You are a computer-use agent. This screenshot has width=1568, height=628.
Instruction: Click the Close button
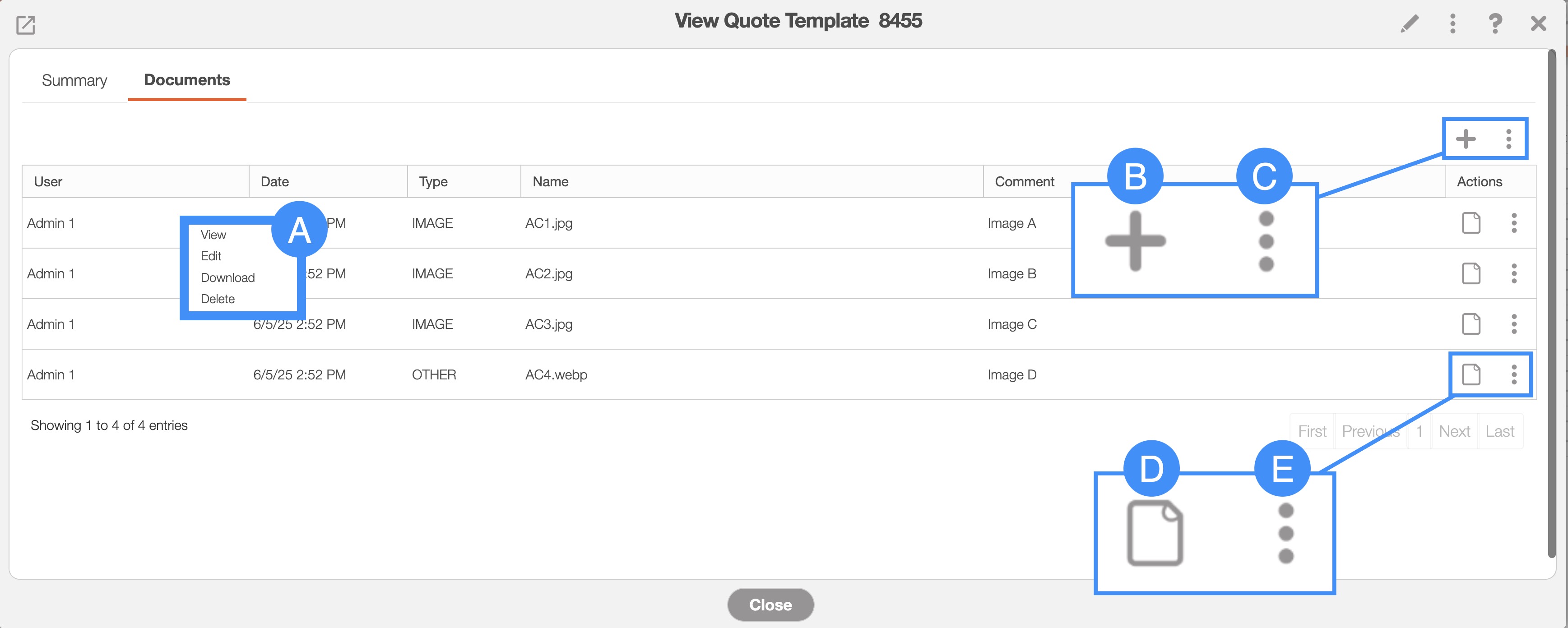click(x=770, y=604)
